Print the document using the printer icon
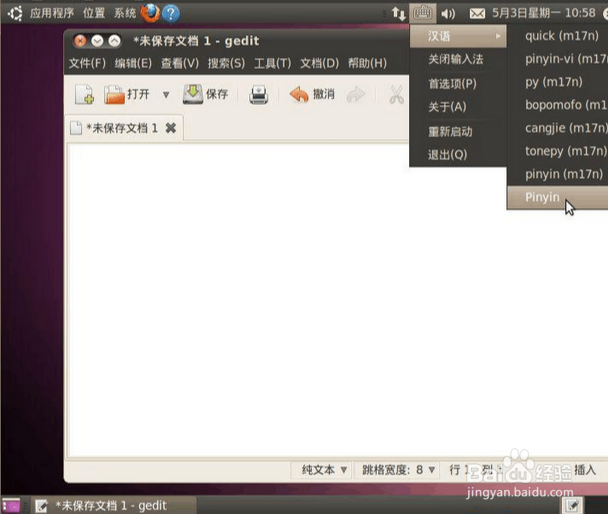This screenshot has width=608, height=514. tap(258, 95)
